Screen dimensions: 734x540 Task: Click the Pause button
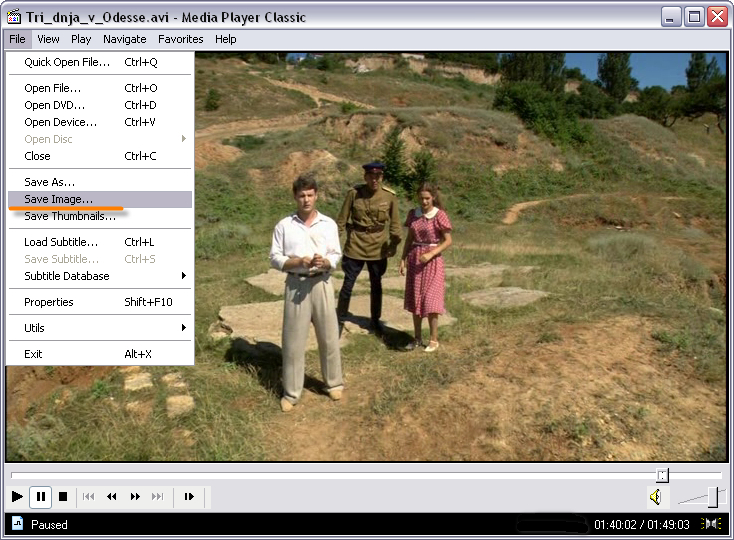coord(41,496)
